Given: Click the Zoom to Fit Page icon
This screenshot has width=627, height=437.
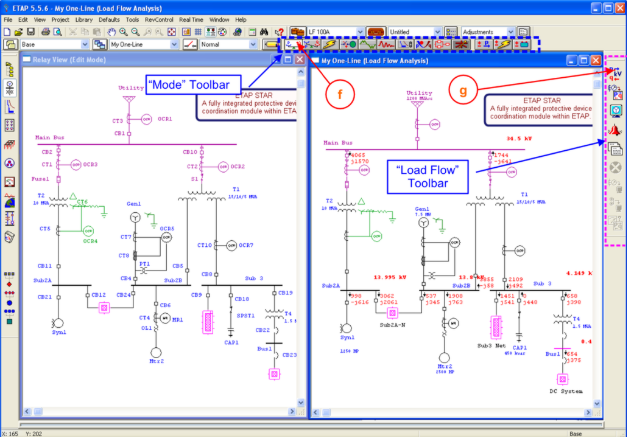Looking at the screenshot, I should (x=172, y=32).
